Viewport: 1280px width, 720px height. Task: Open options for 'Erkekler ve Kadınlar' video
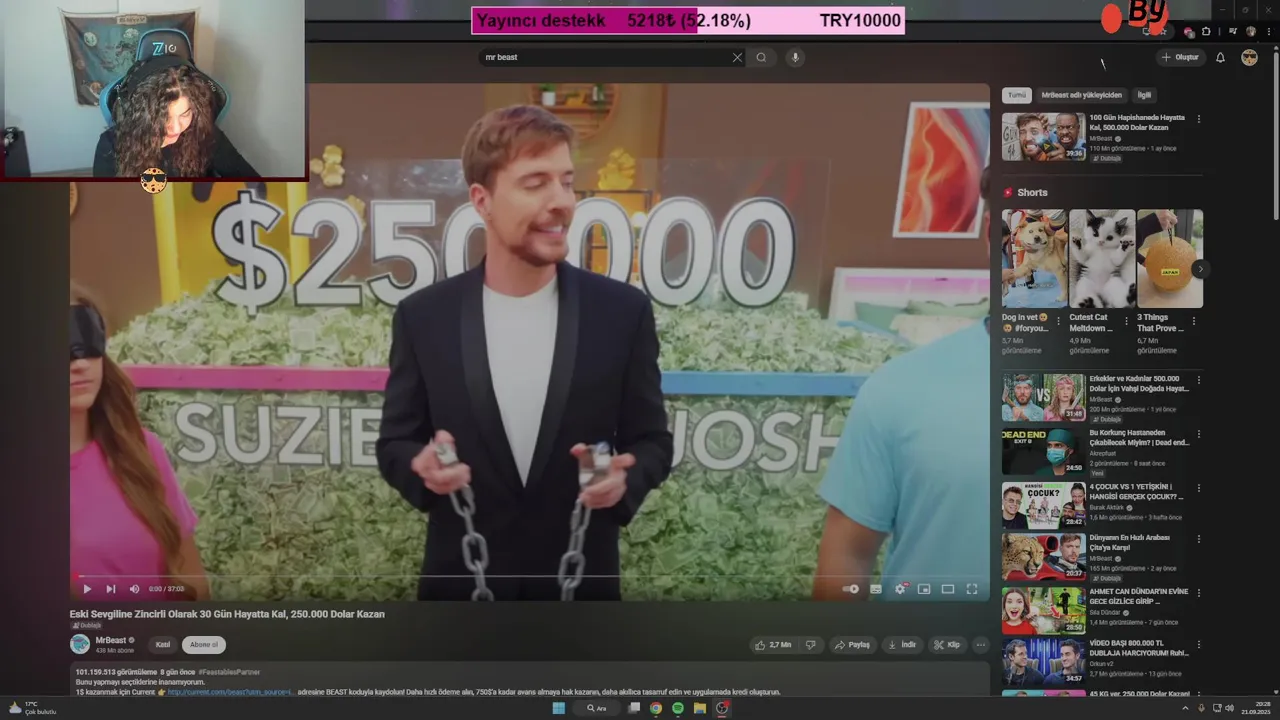pyautogui.click(x=1199, y=380)
